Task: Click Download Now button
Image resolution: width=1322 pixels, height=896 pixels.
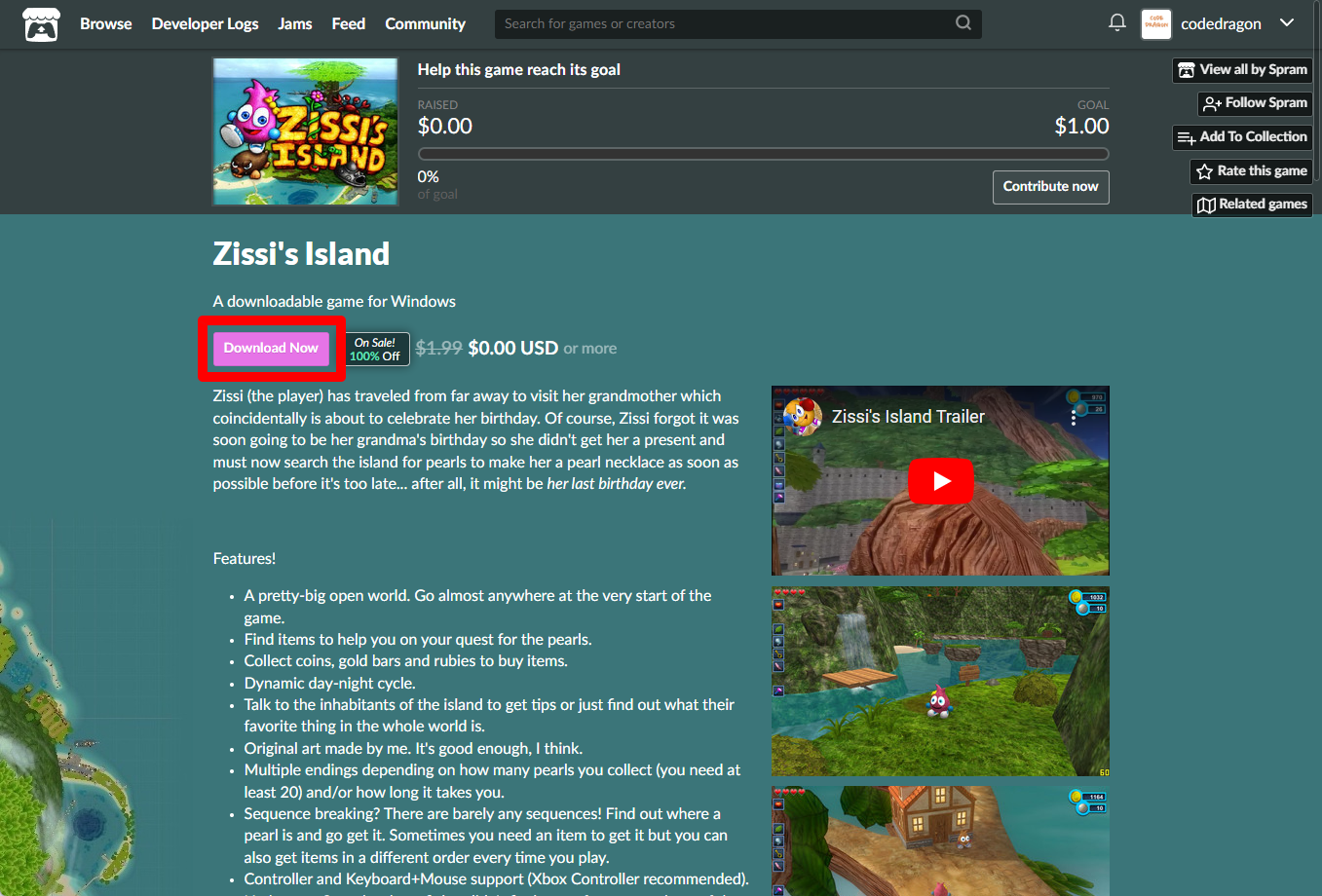Action: click(x=271, y=348)
